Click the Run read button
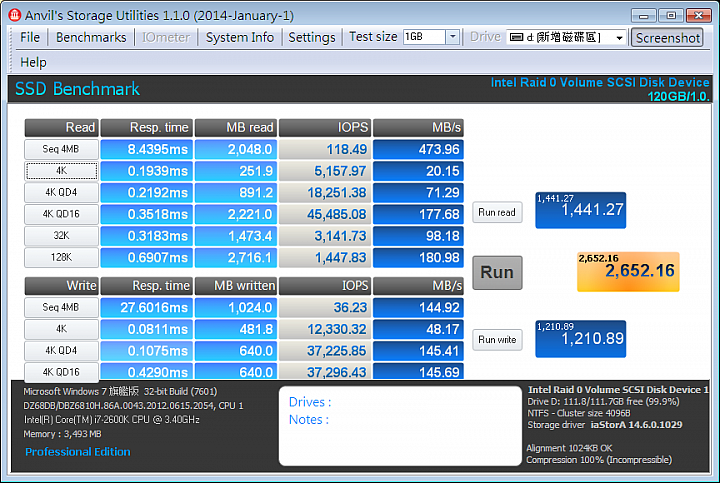Screen dimensions: 720x483 [x=497, y=212]
